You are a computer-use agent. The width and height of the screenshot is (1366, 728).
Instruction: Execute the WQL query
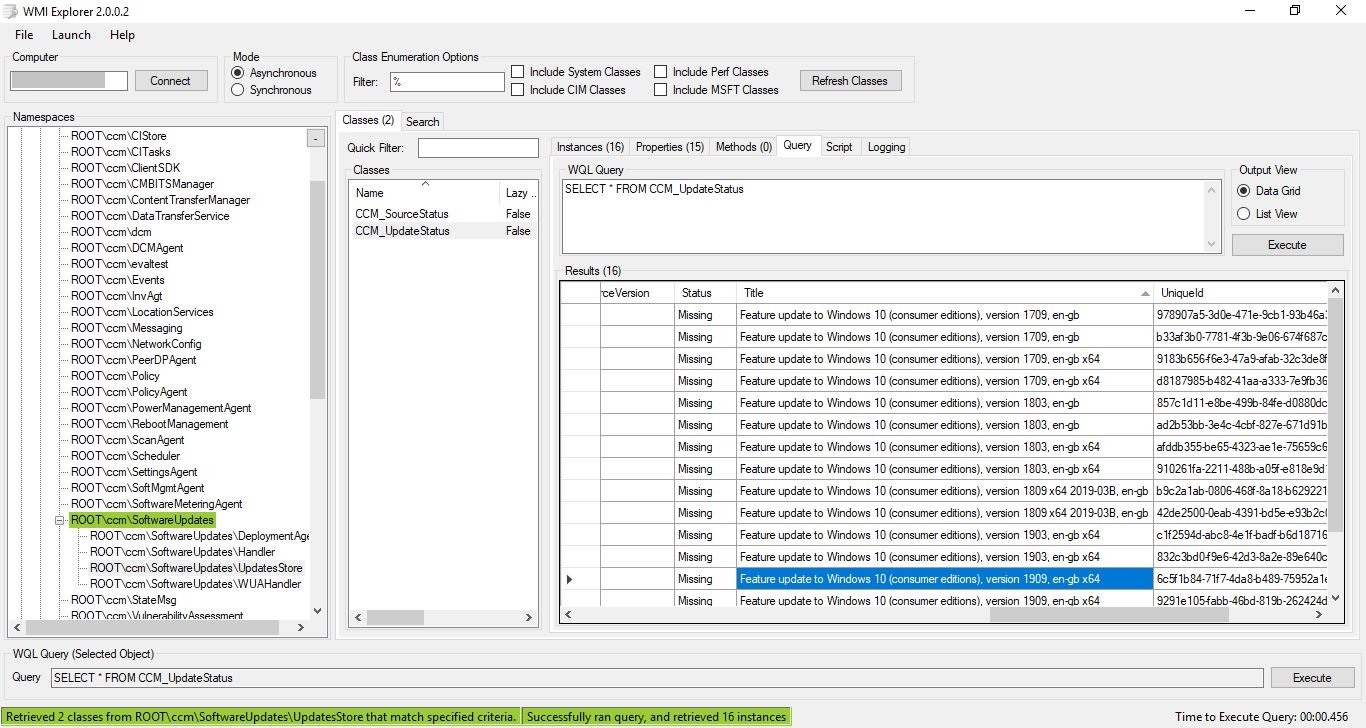point(1287,244)
